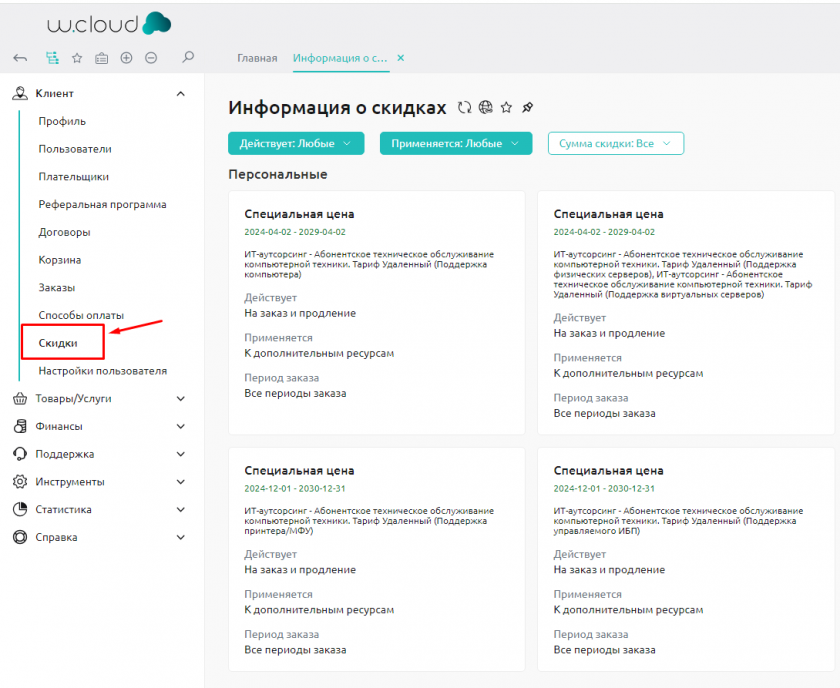Select Скидки in the sidebar menu

[x=58, y=343]
